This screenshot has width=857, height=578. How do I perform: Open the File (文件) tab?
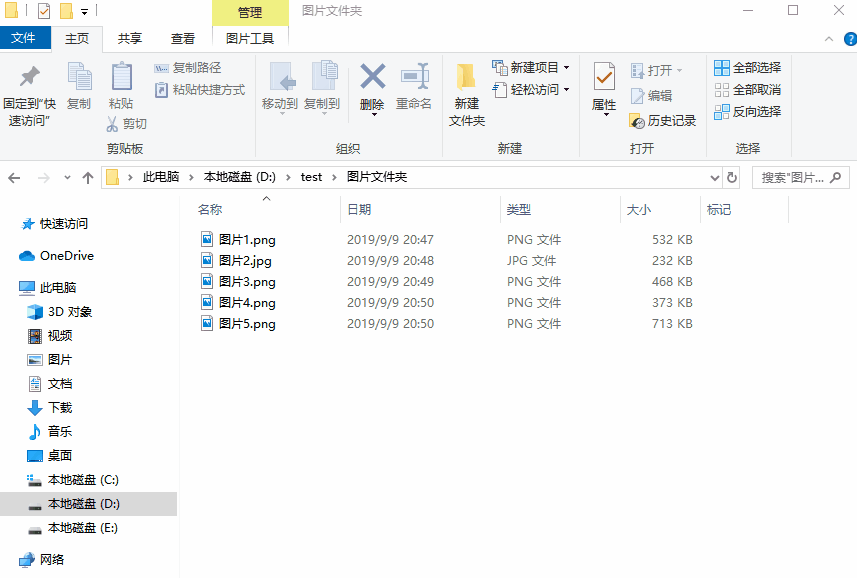coord(24,38)
